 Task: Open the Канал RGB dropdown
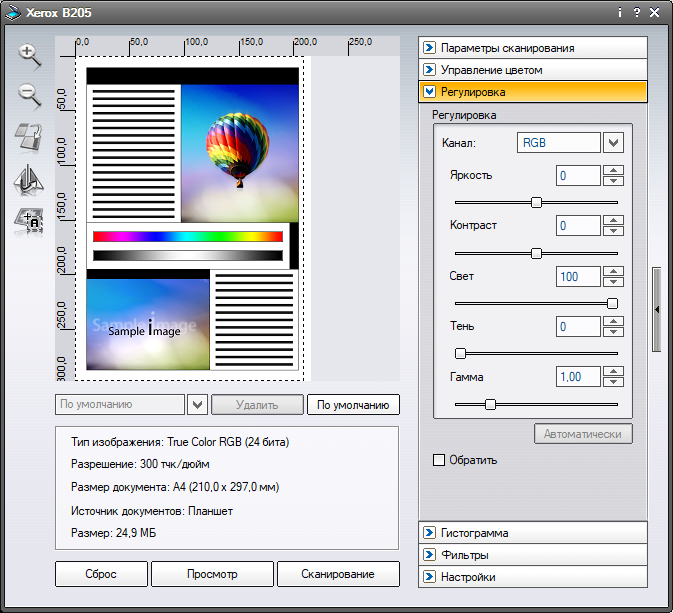point(614,143)
